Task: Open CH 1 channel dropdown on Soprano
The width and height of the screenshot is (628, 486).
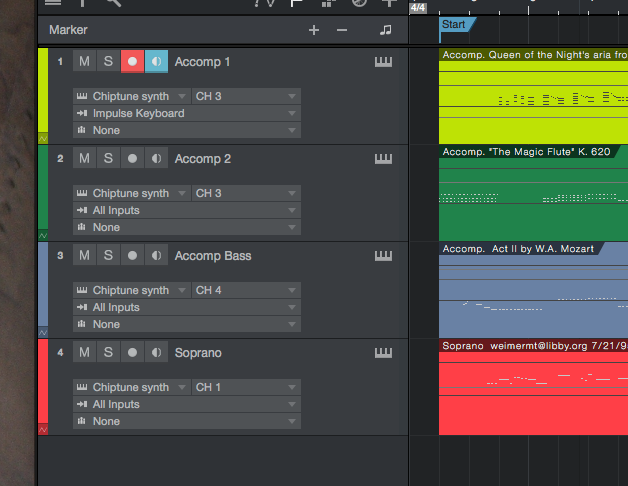Action: coord(246,387)
